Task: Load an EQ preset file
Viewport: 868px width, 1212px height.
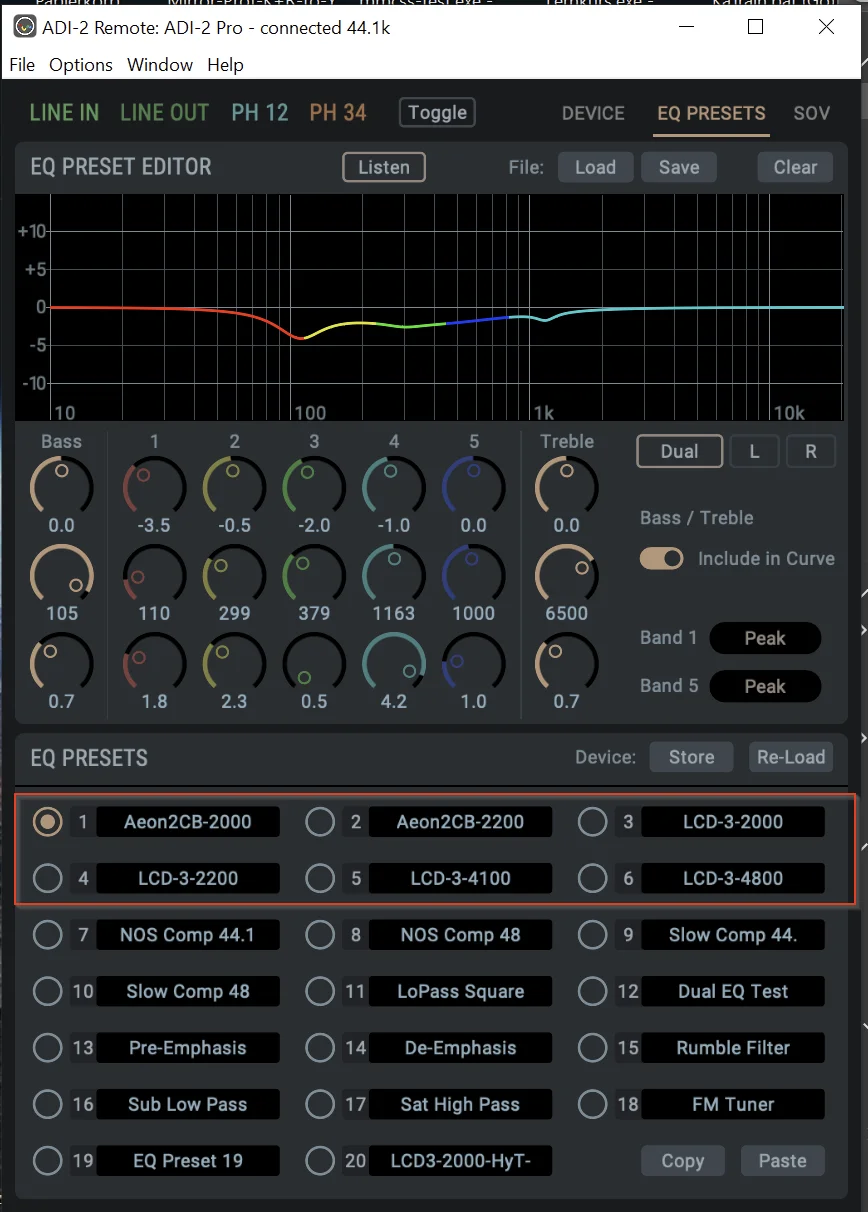Action: (x=595, y=167)
